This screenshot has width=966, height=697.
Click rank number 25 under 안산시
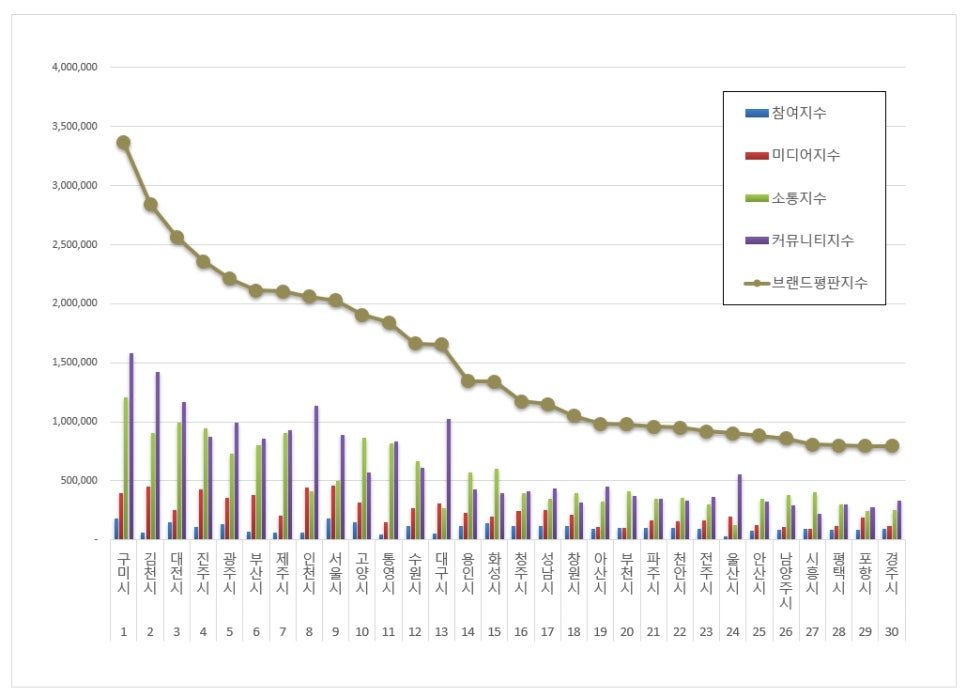(760, 632)
